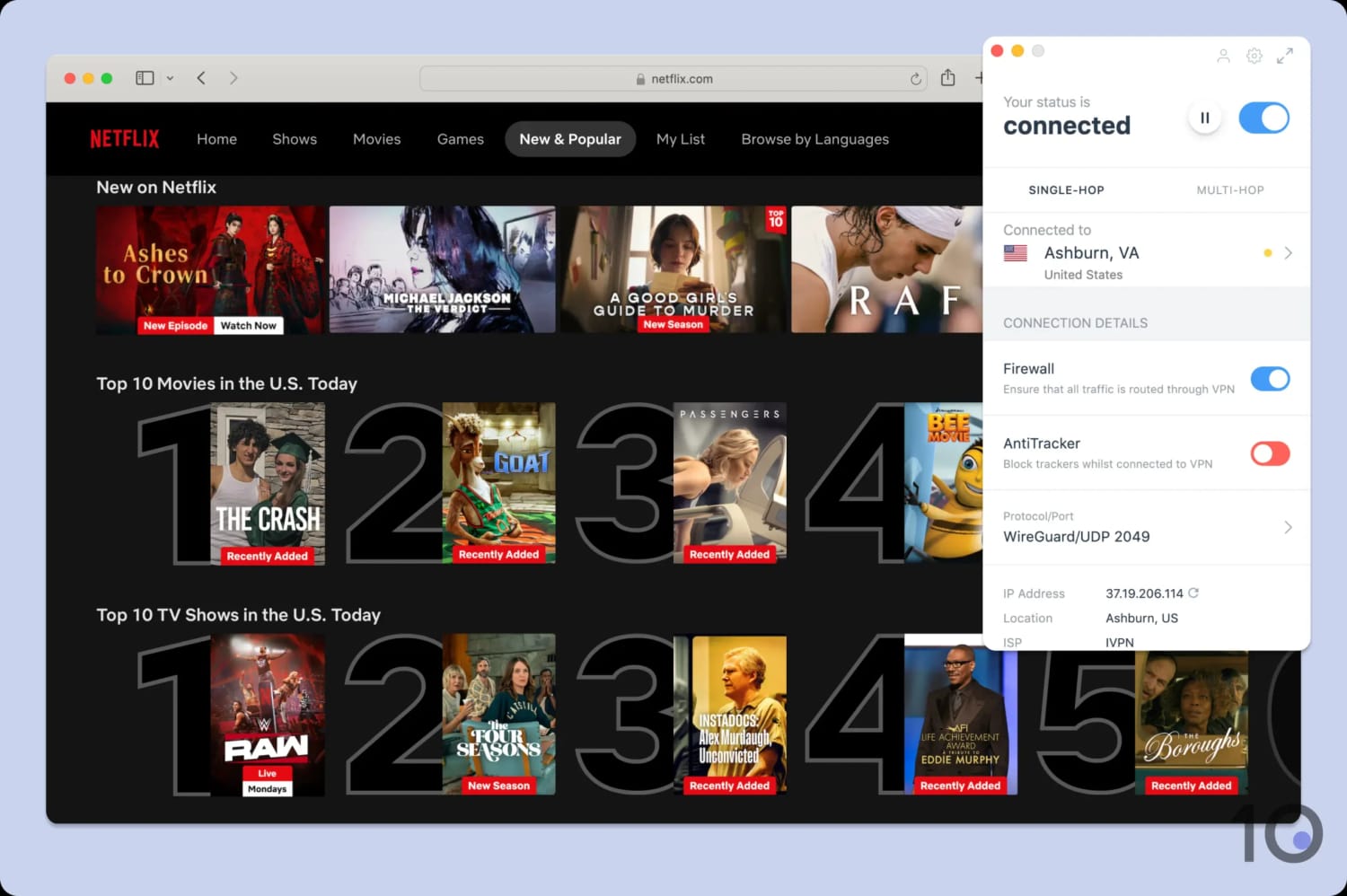Open the IVPN account profile icon
The width and height of the screenshot is (1347, 896).
pyautogui.click(x=1223, y=56)
